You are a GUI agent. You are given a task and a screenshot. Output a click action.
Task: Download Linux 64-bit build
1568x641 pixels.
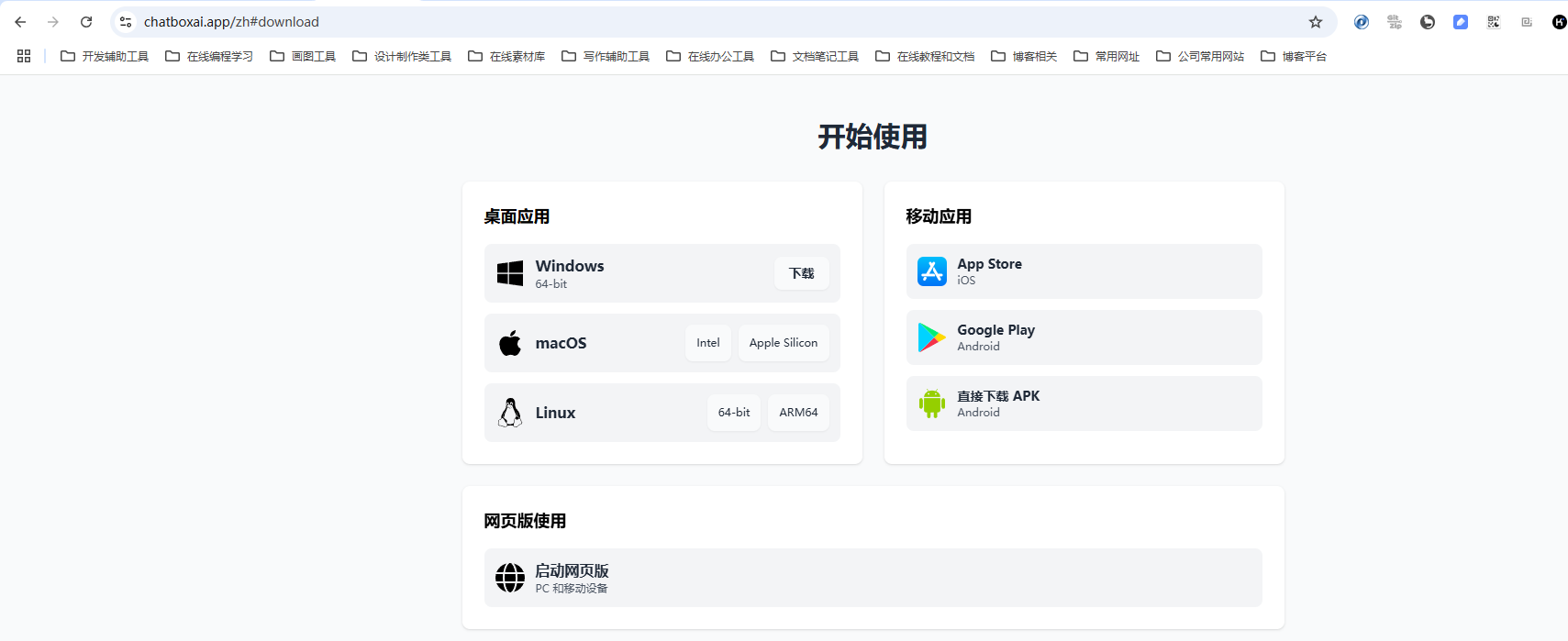[x=734, y=413]
